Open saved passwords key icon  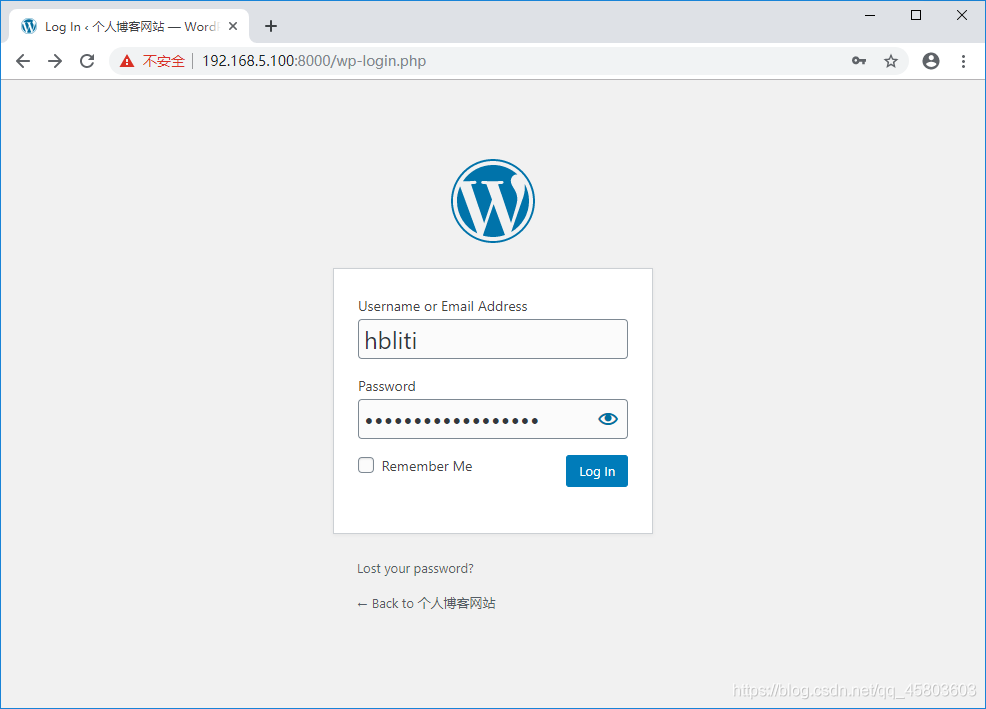tap(859, 61)
